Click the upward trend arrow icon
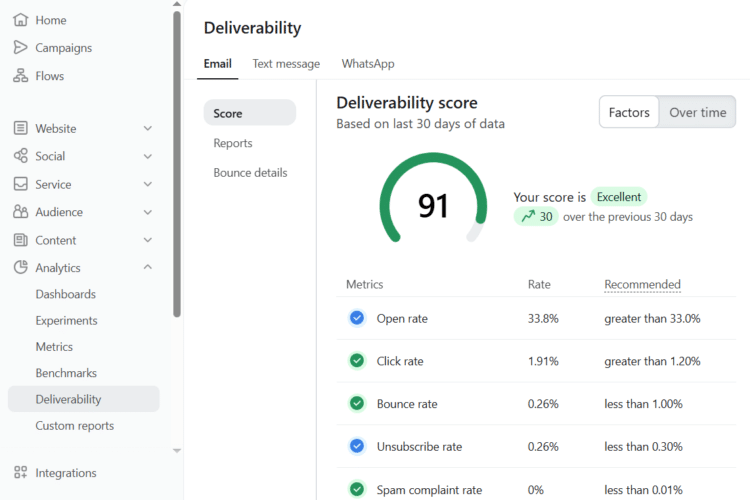 click(x=528, y=216)
